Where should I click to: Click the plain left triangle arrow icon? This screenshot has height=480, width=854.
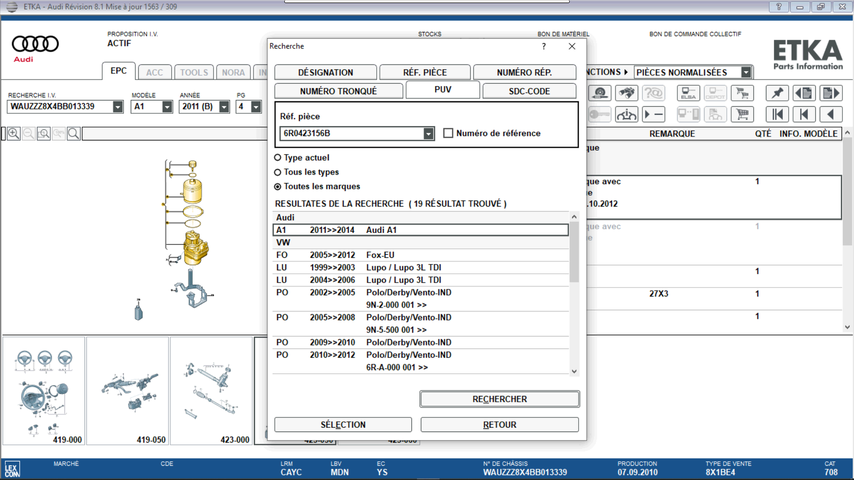[x=831, y=114]
